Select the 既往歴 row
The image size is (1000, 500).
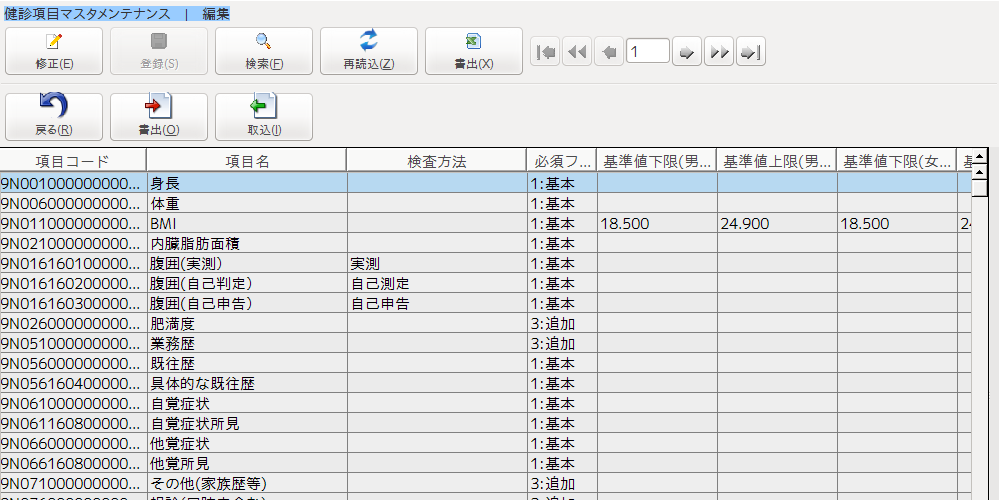pyautogui.click(x=485, y=364)
